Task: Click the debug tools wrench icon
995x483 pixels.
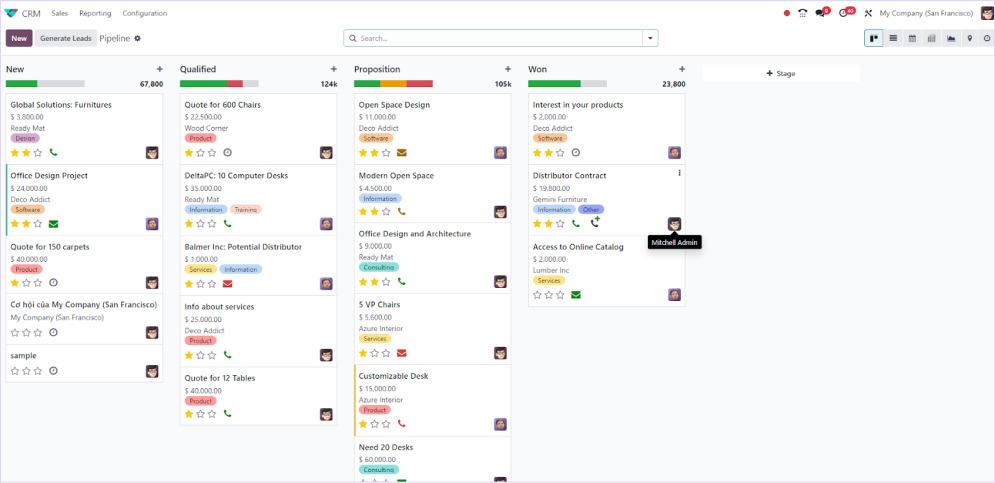Action: pyautogui.click(x=869, y=13)
